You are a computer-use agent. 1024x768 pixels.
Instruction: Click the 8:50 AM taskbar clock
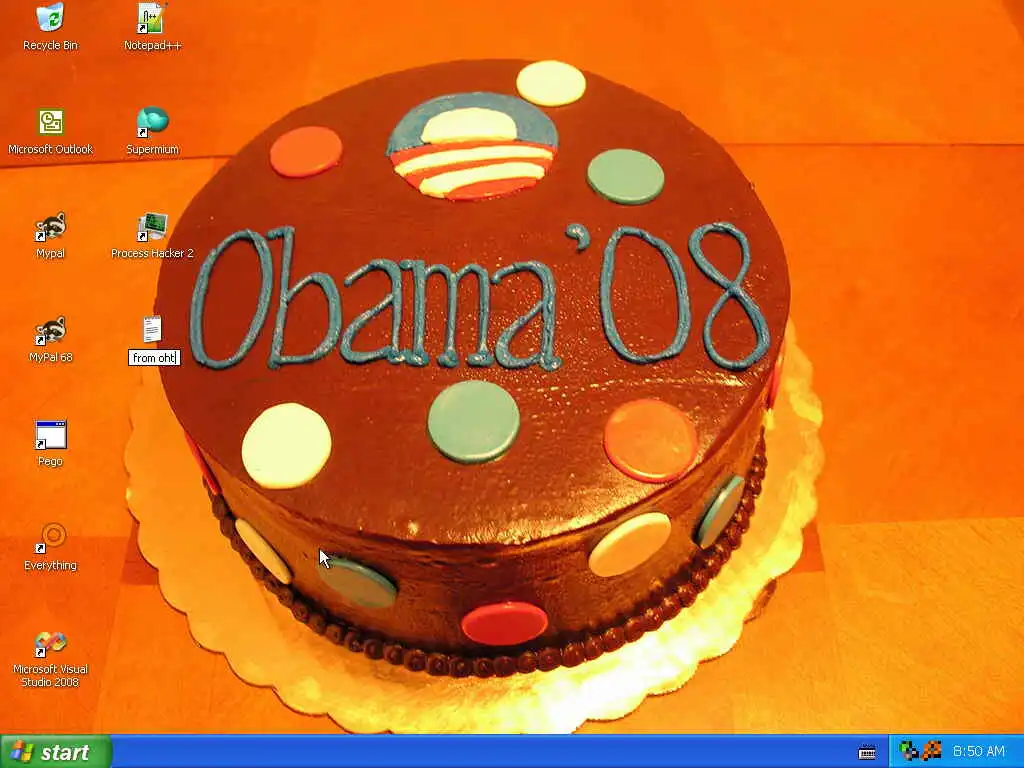click(x=978, y=752)
